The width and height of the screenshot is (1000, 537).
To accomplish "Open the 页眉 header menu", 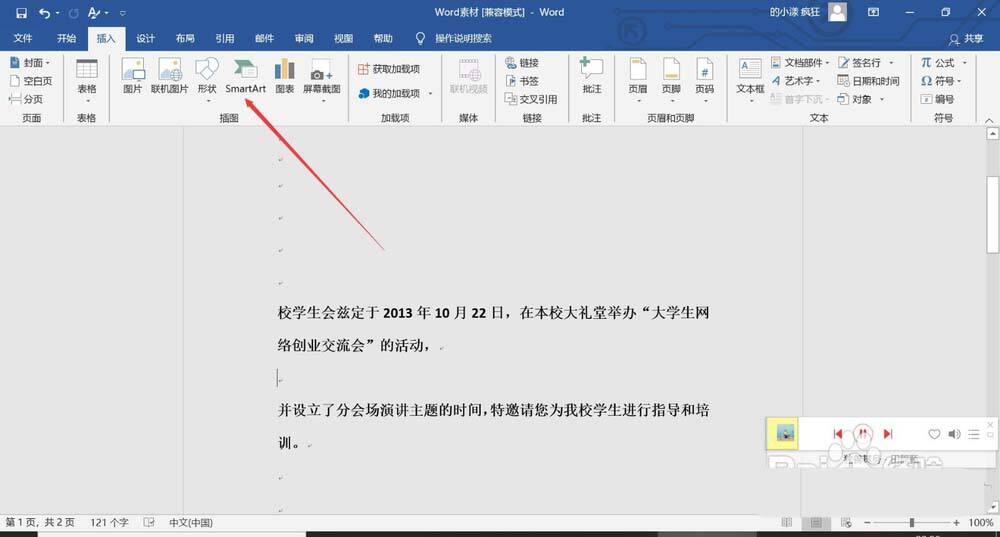I will 638,80.
